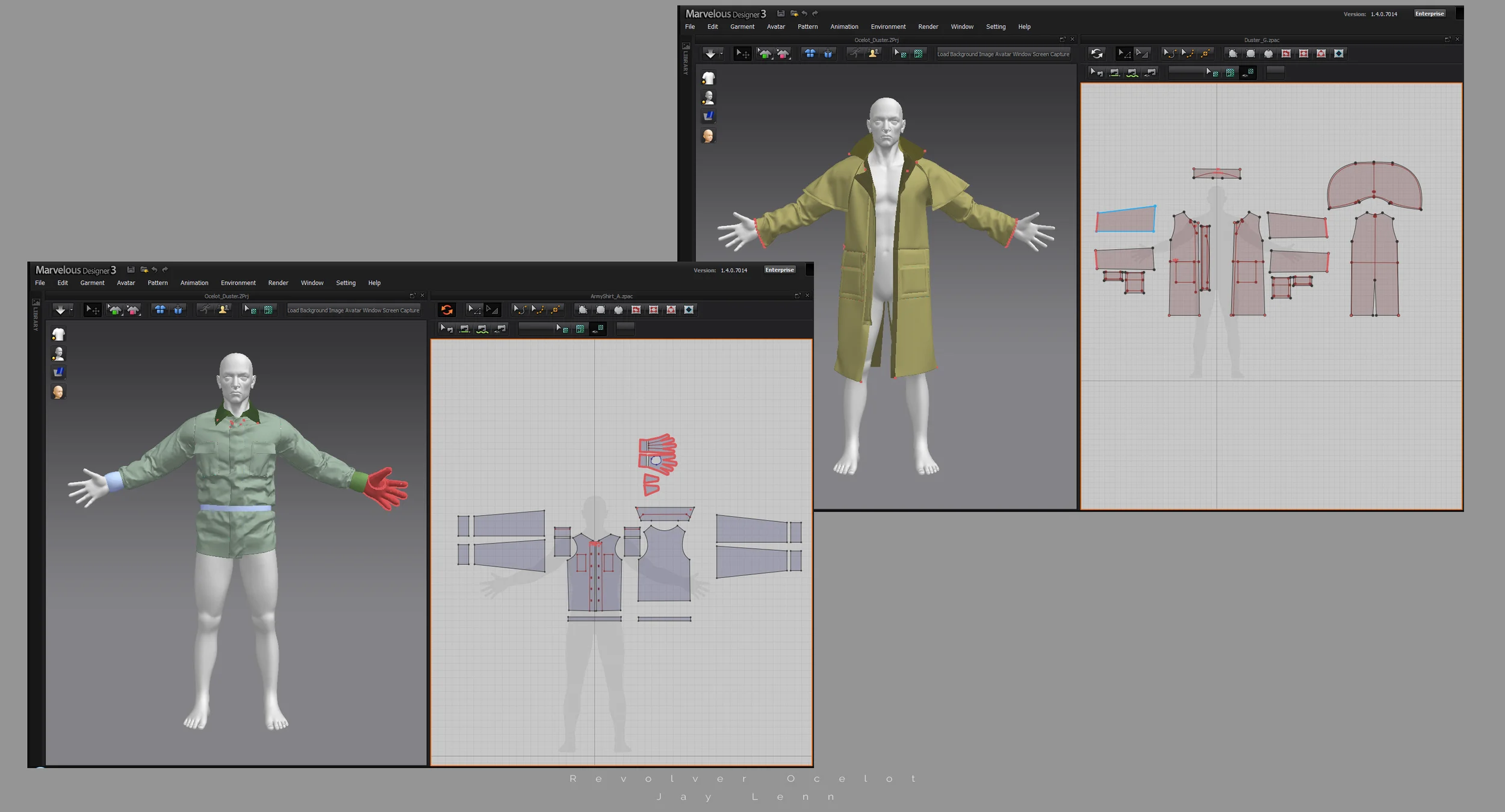Toggle garment display shirt icon in ArmyShirt window
The image size is (1505, 812).
pos(58,335)
